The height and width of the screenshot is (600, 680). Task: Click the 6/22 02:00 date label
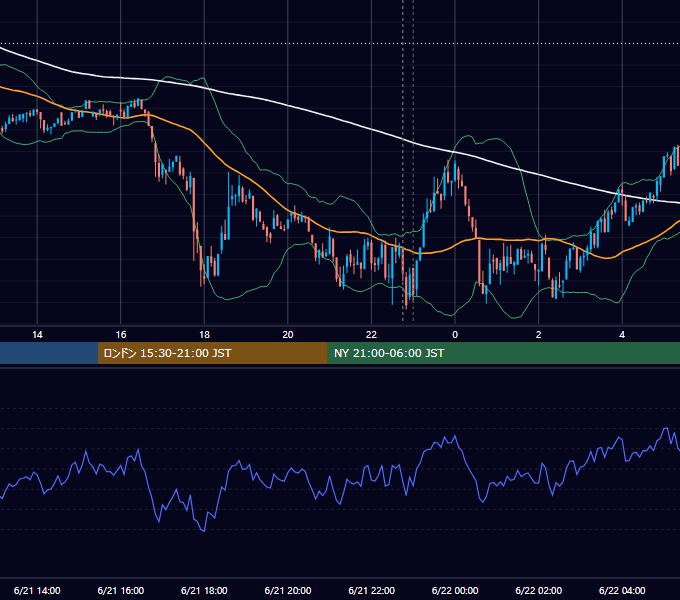coord(539,590)
